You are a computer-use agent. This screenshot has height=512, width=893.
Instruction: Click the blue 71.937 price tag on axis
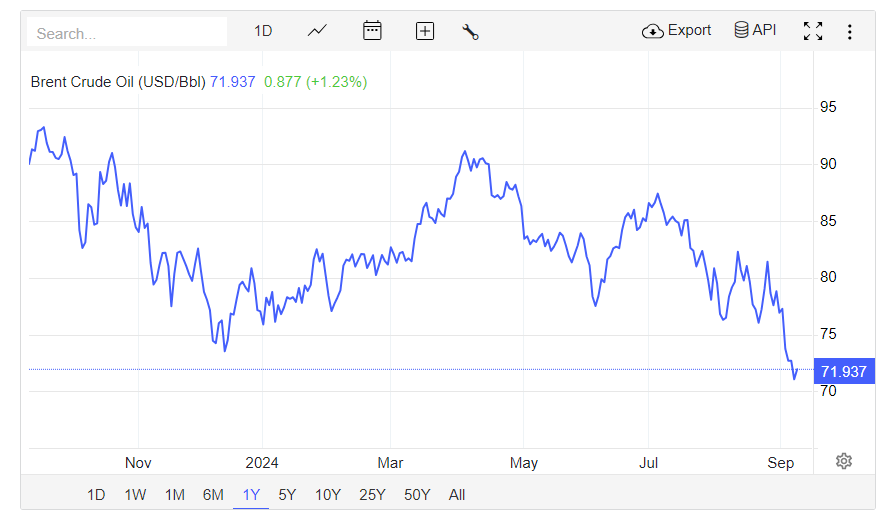[844, 371]
